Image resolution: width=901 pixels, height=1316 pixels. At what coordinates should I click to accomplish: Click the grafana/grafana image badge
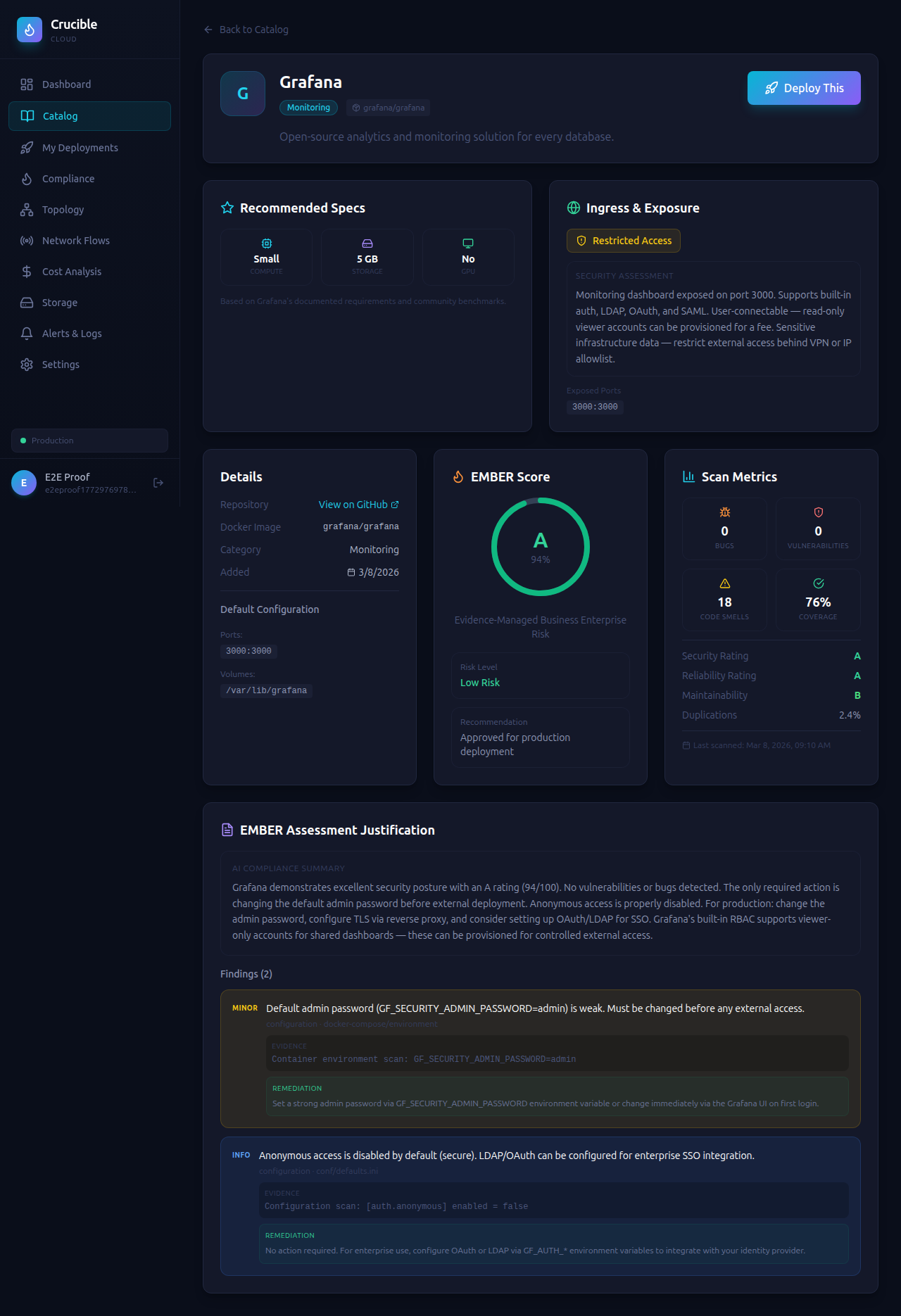[x=388, y=108]
